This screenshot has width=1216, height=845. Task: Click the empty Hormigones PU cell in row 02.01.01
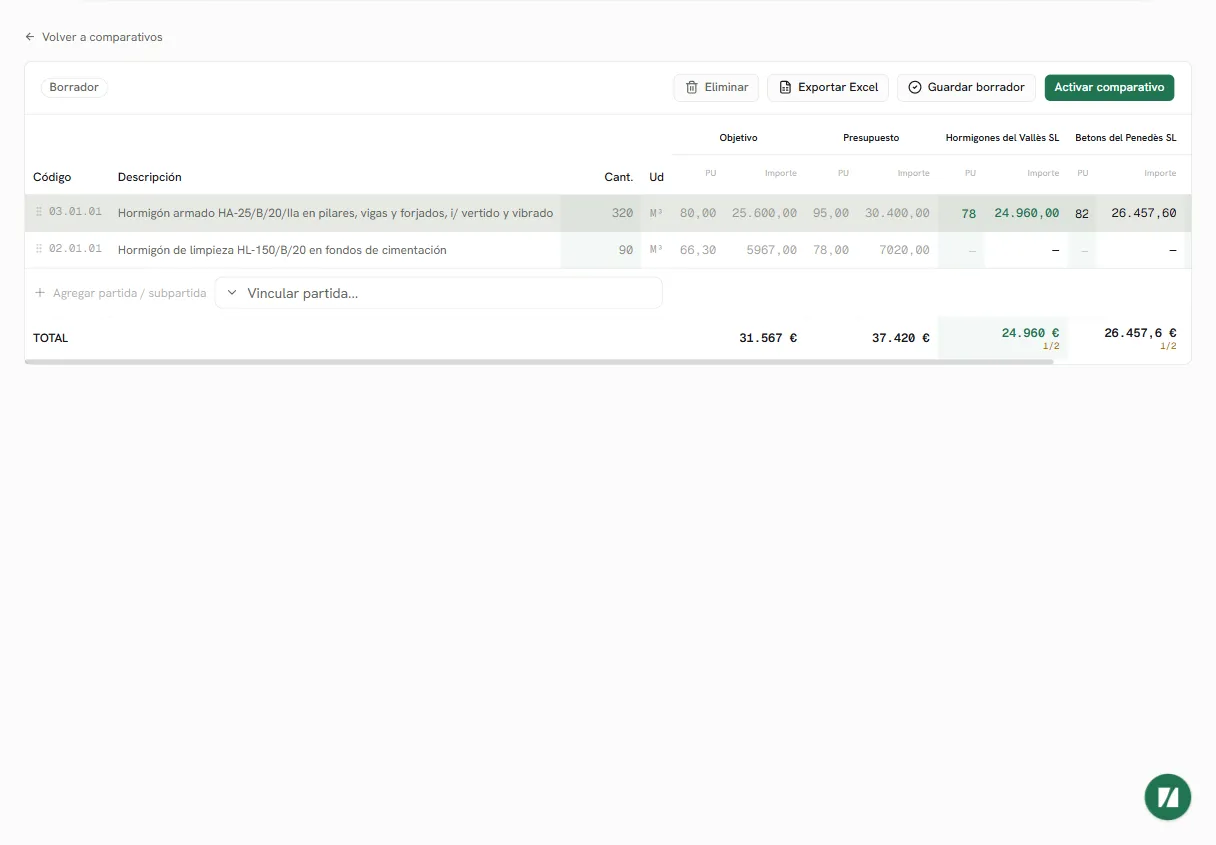click(961, 250)
